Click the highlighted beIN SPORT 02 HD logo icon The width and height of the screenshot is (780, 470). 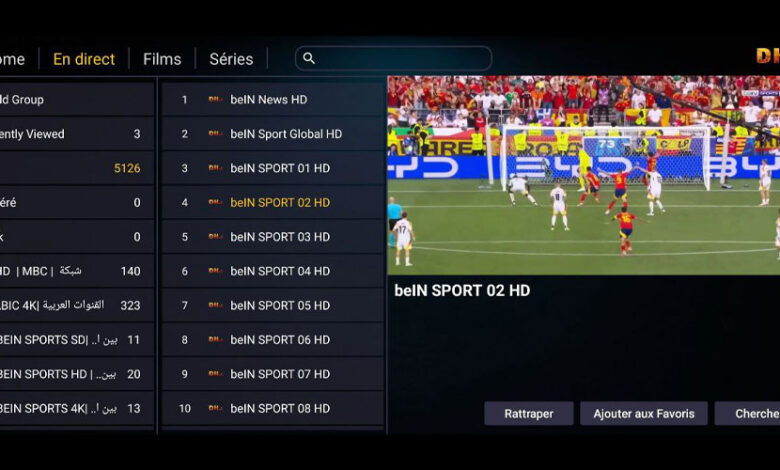(215, 202)
